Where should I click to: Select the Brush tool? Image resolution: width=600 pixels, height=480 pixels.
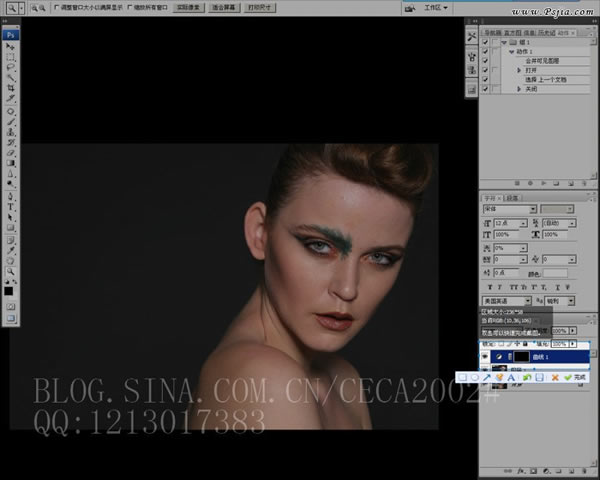[10, 122]
